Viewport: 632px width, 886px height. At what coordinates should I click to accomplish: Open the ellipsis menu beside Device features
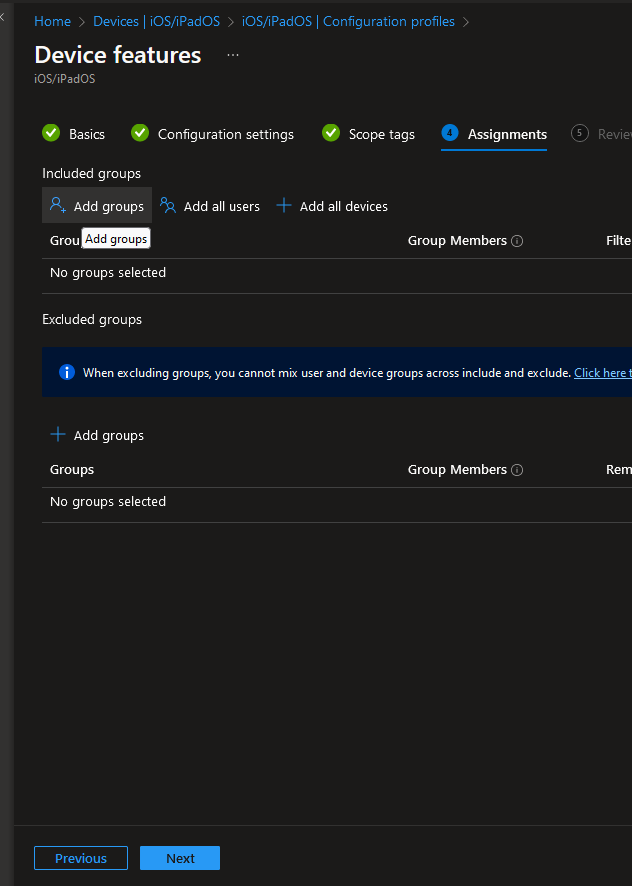[233, 55]
